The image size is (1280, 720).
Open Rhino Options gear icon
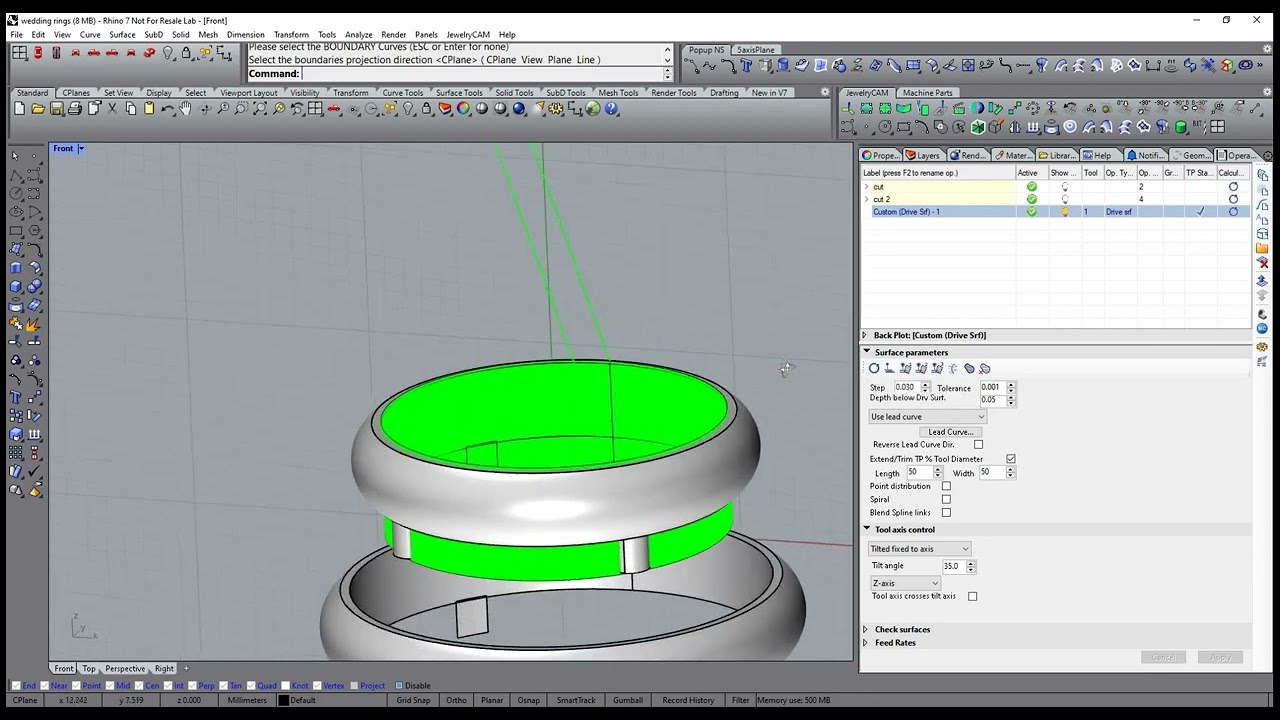coord(555,109)
